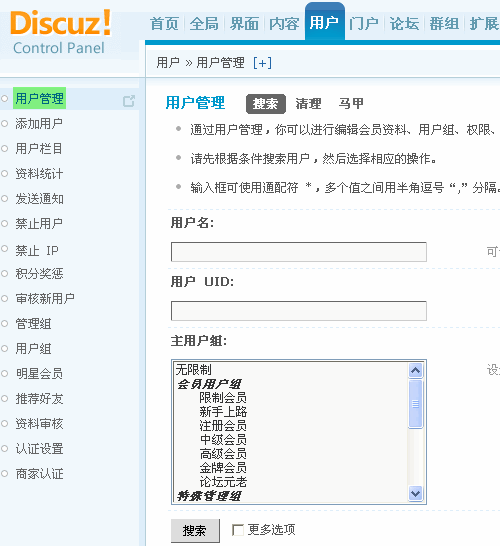Viewport: 500px width, 546px height.
Task: Open 用户管理 in new window icon
Action: (129, 101)
